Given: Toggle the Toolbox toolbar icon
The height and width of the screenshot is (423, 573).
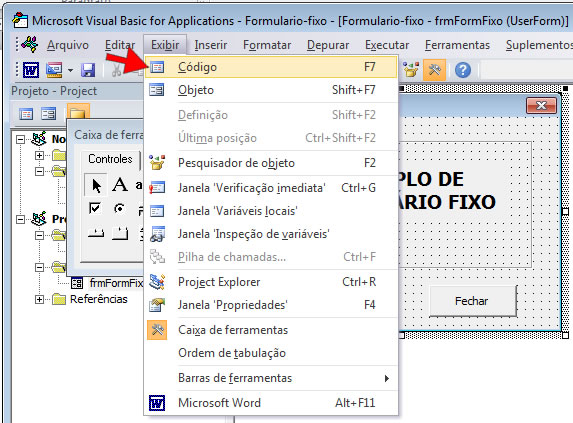Looking at the screenshot, I should click(434, 69).
